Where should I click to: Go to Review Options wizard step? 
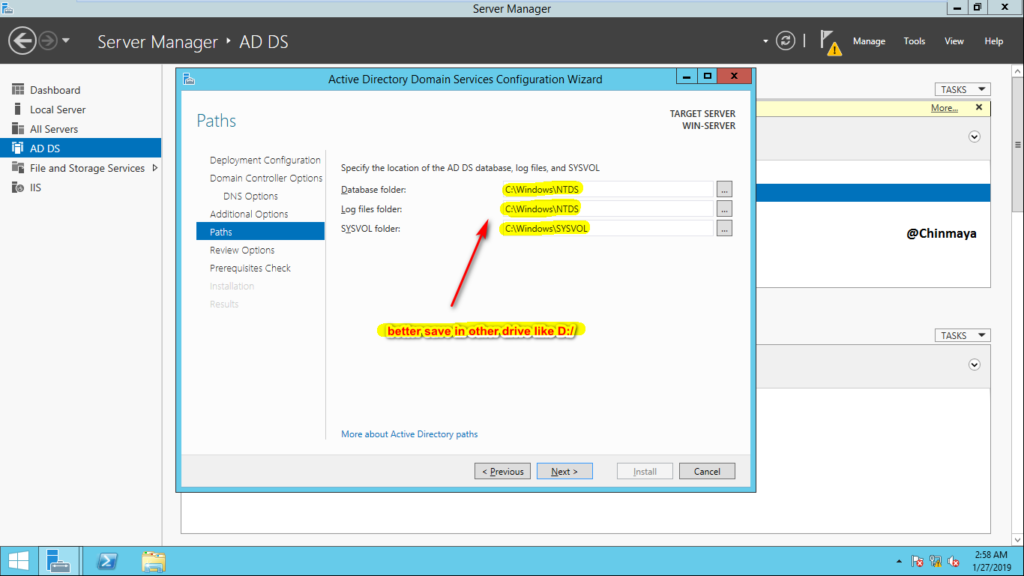242,249
